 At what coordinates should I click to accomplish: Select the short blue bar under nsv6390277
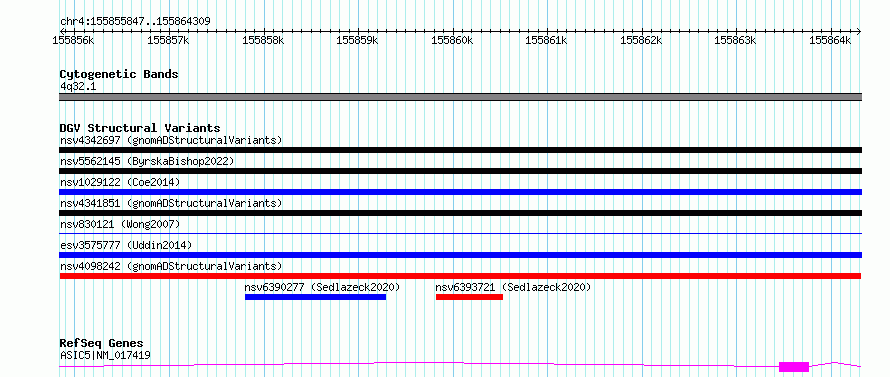point(316,297)
